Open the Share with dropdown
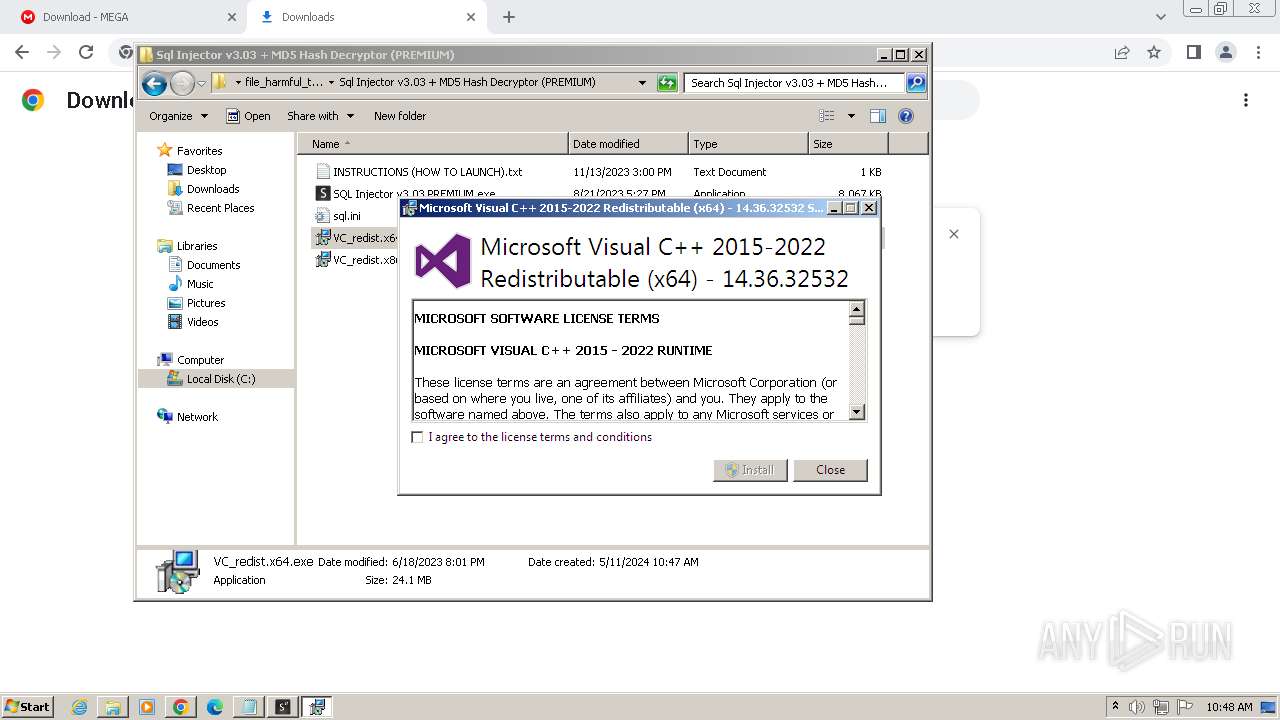This screenshot has width=1280, height=720. tap(320, 116)
